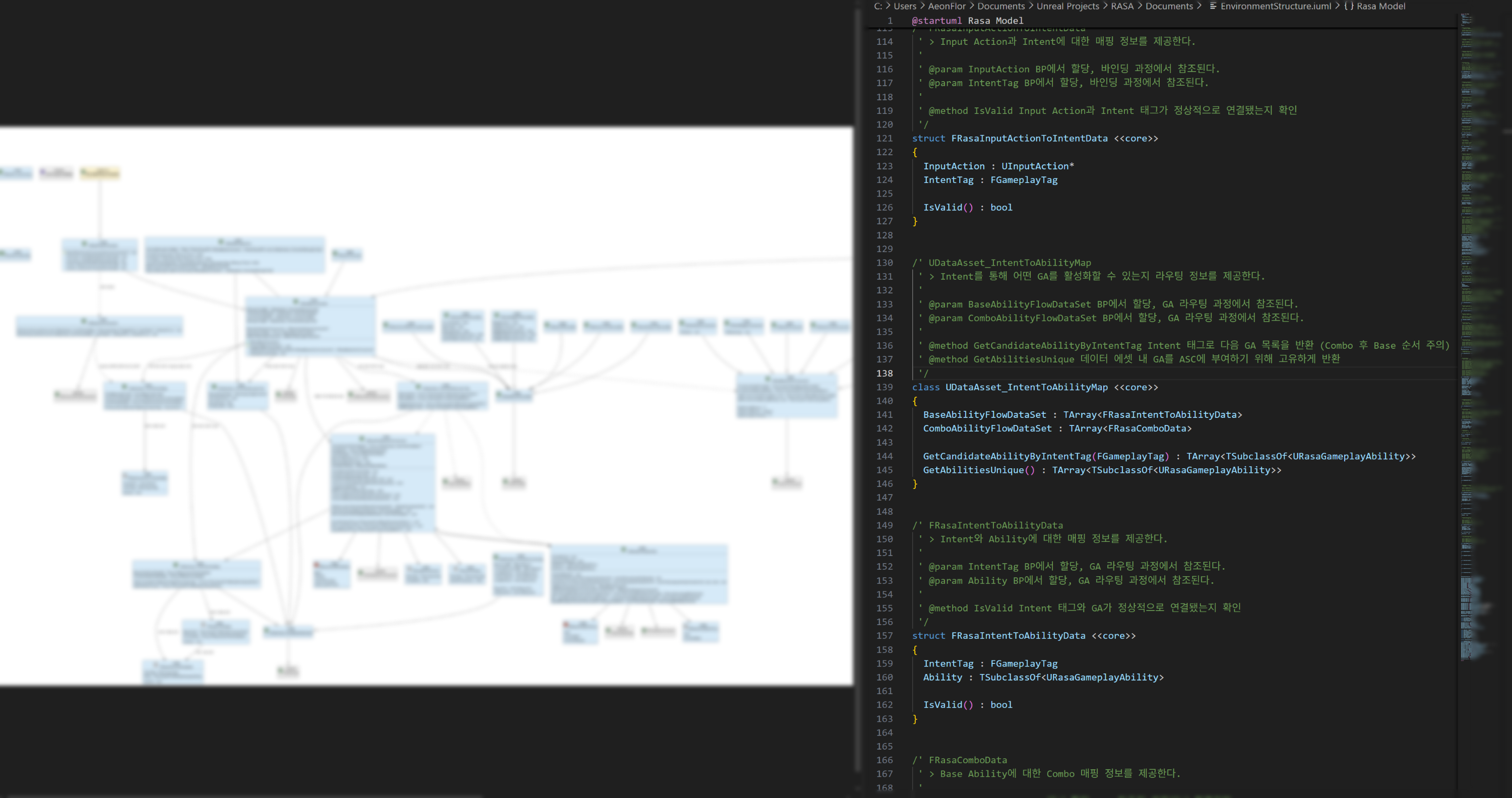Click the curly-braces symbol icon before Rasa Model
Viewport: 1512px width, 798px height.
(1349, 7)
